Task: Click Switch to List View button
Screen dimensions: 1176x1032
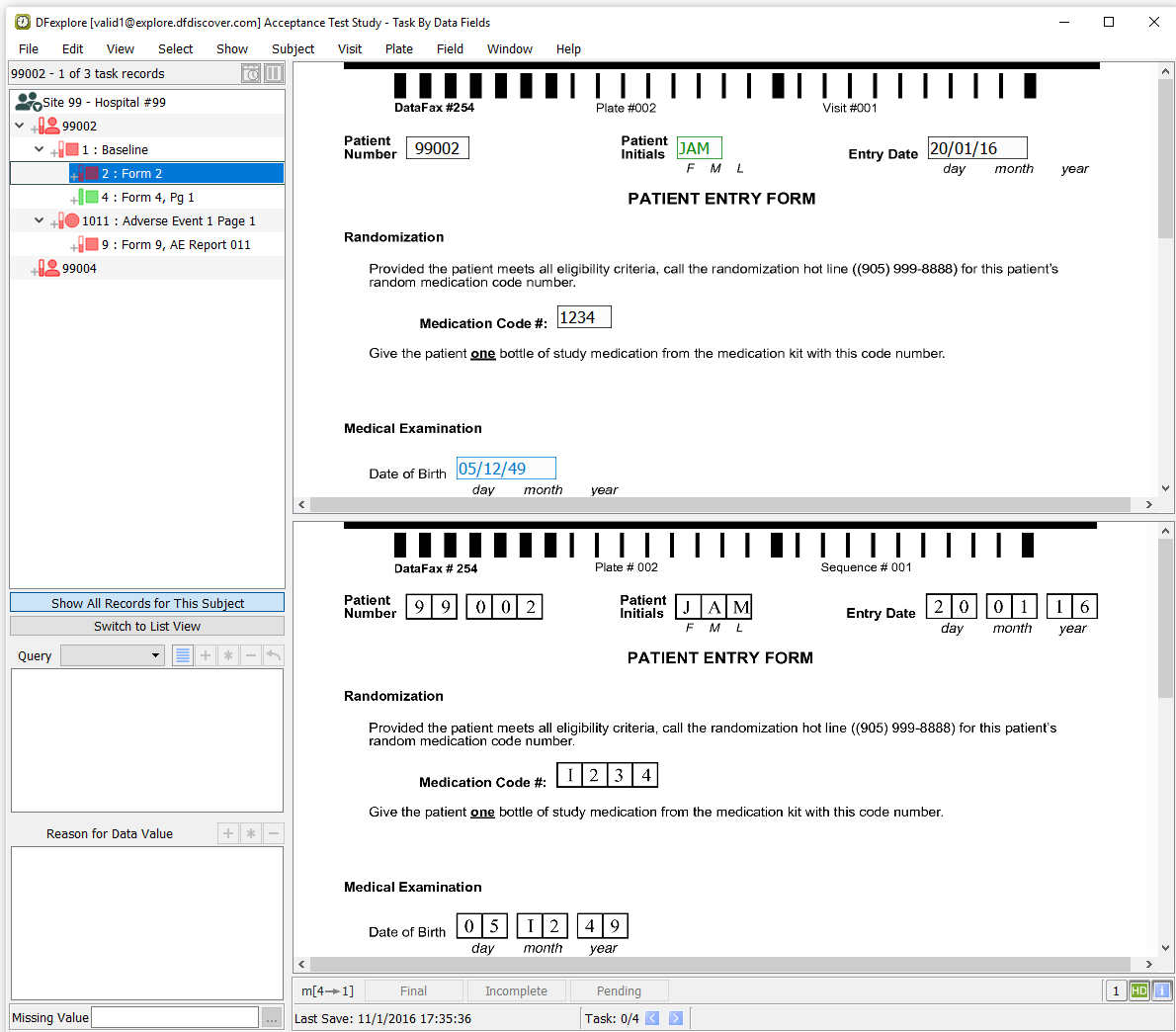Action: coord(147,626)
